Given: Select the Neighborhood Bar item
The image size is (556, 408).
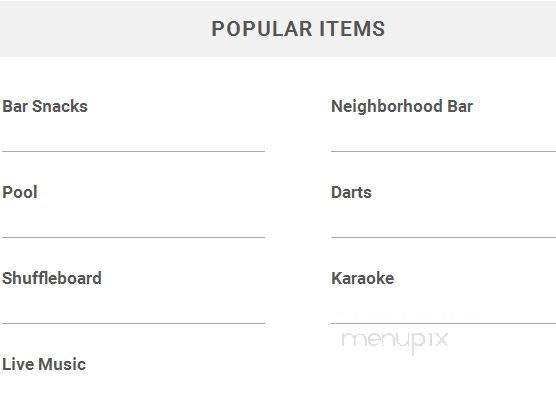Looking at the screenshot, I should (402, 106).
